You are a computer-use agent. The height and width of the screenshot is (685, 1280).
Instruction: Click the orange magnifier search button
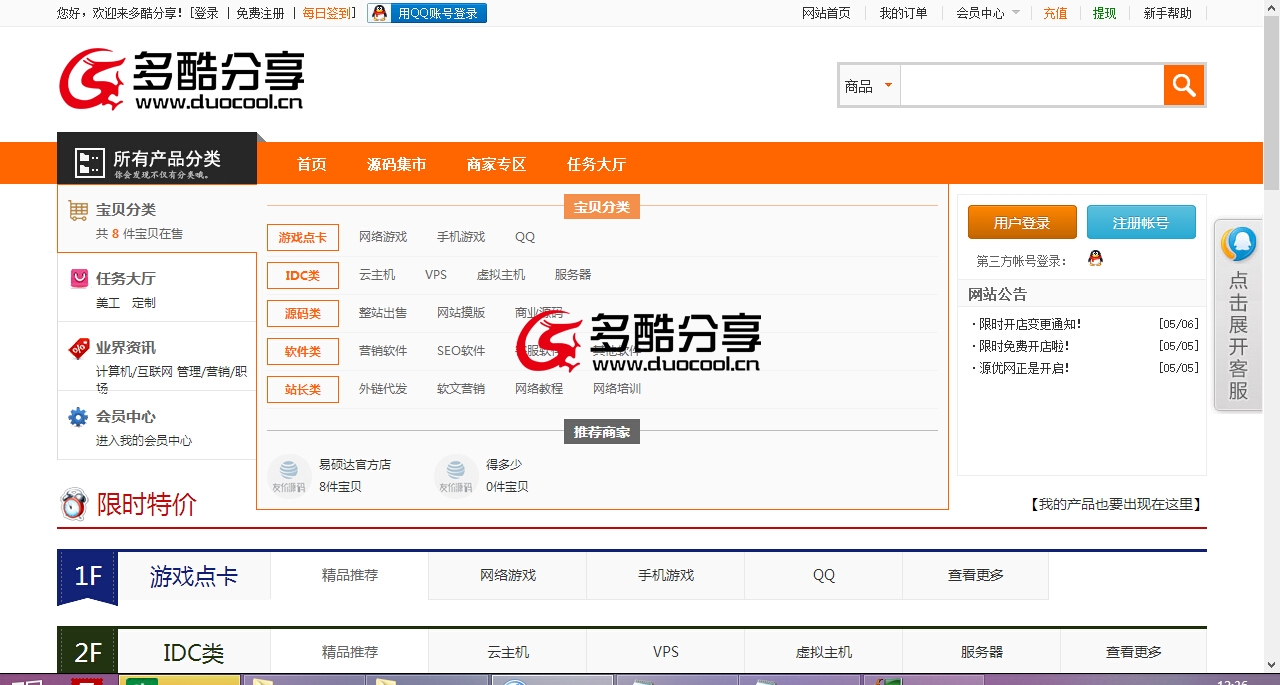[x=1184, y=85]
